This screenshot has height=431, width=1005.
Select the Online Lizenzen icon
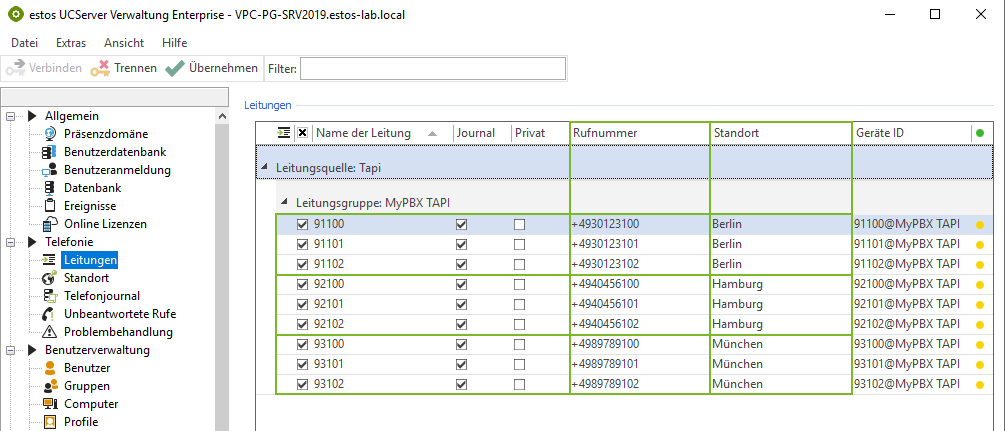49,224
